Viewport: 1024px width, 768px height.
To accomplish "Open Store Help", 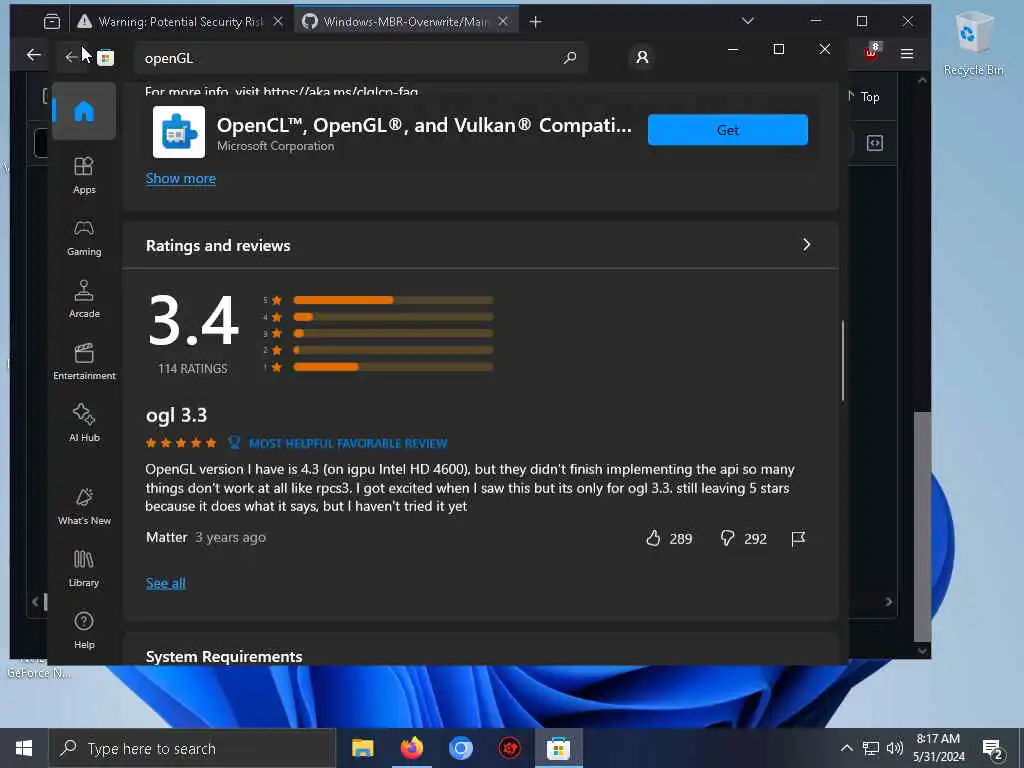I will [x=84, y=630].
